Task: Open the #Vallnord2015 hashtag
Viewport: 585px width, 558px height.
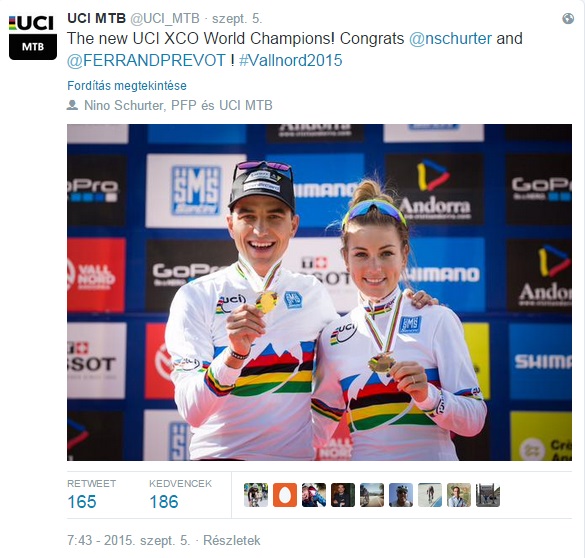Action: pos(290,60)
